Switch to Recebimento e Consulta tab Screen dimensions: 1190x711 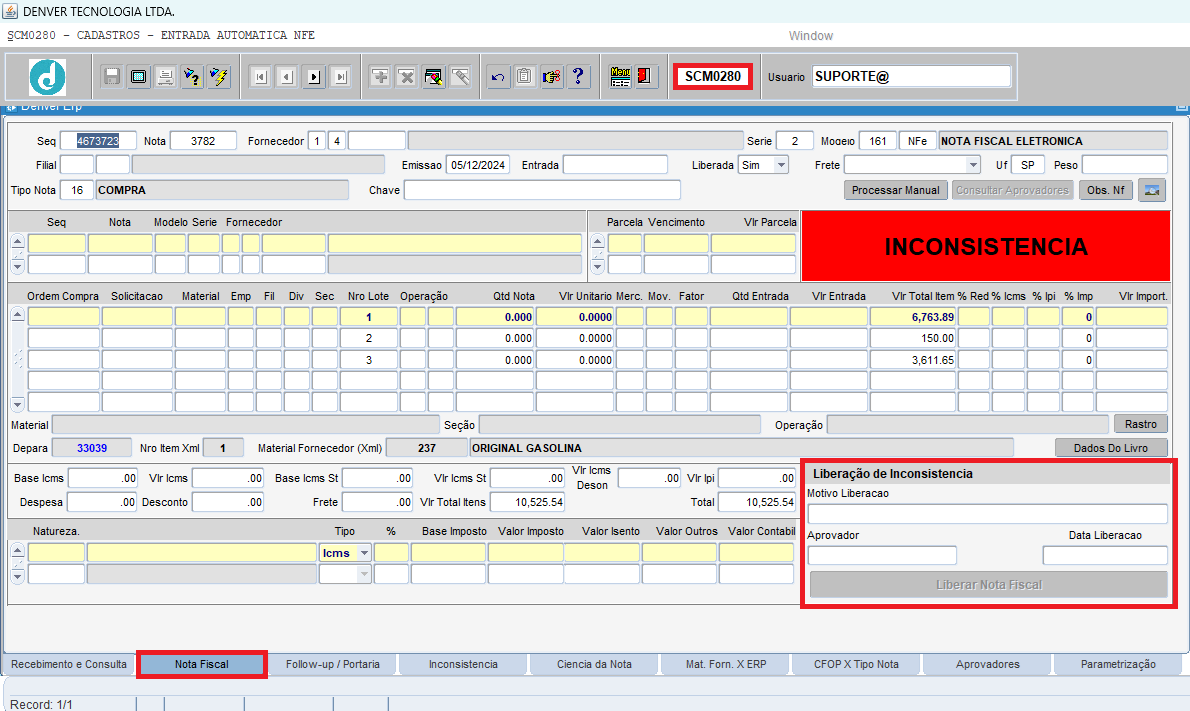tap(69, 665)
